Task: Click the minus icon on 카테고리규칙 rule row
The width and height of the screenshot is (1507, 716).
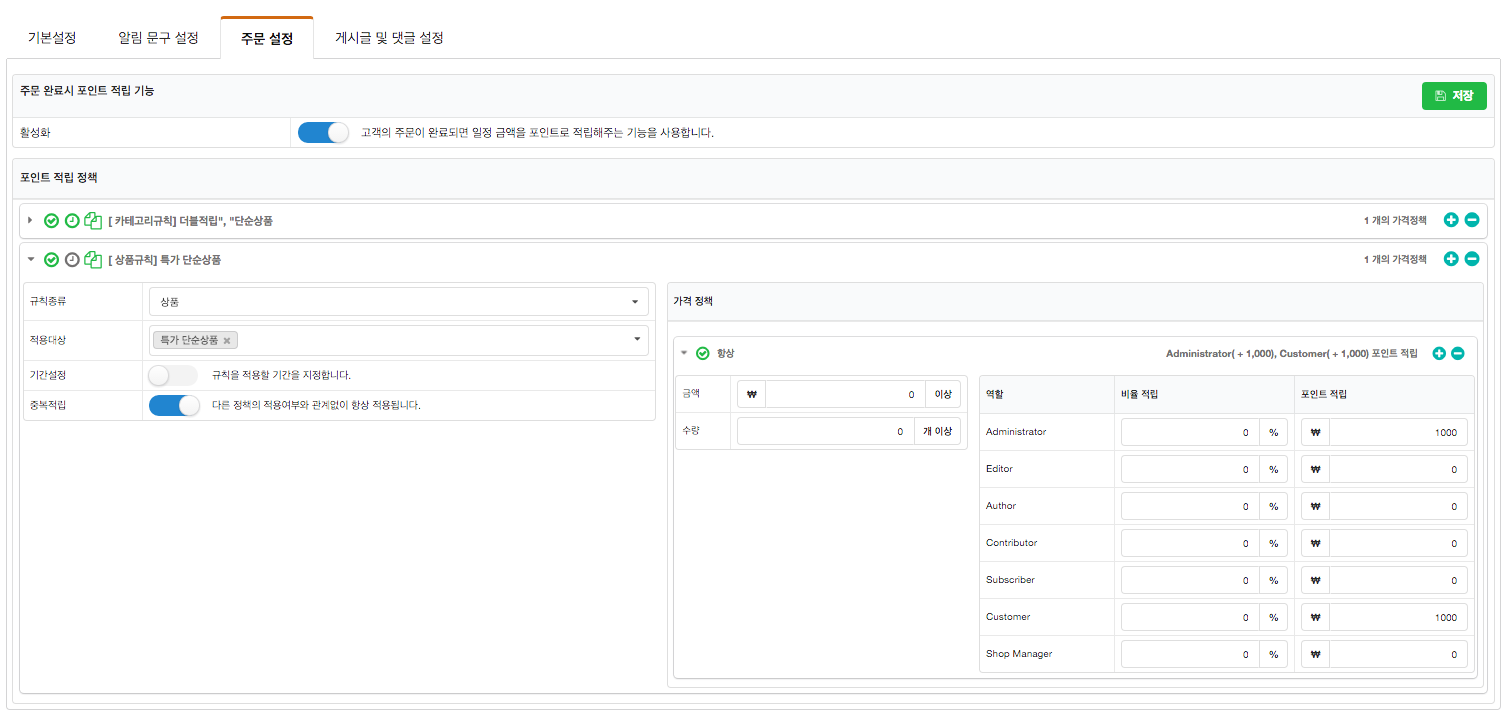Action: 1472,220
